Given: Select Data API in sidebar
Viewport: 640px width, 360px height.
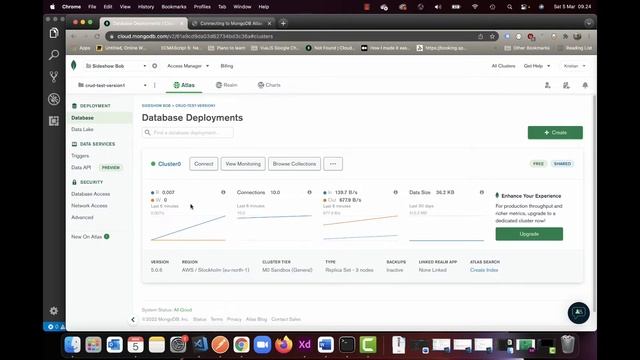Looking at the screenshot, I should point(81,168).
